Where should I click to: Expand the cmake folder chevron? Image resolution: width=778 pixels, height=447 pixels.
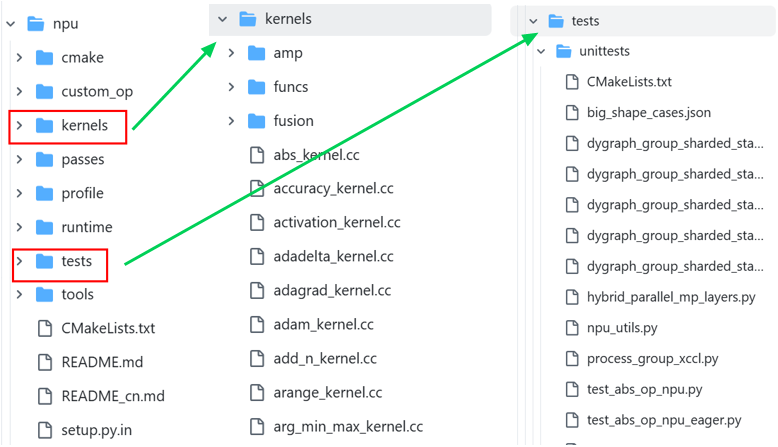(x=19, y=58)
